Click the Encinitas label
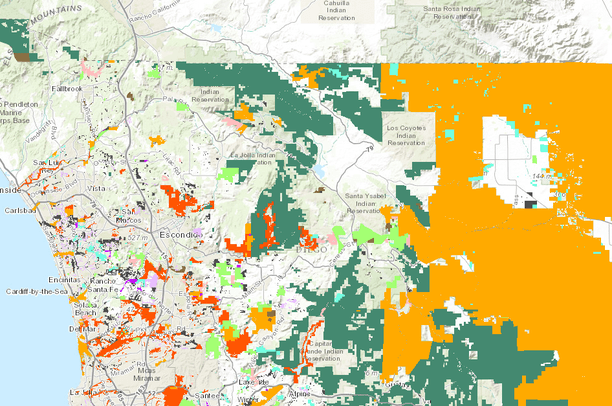 point(64,280)
